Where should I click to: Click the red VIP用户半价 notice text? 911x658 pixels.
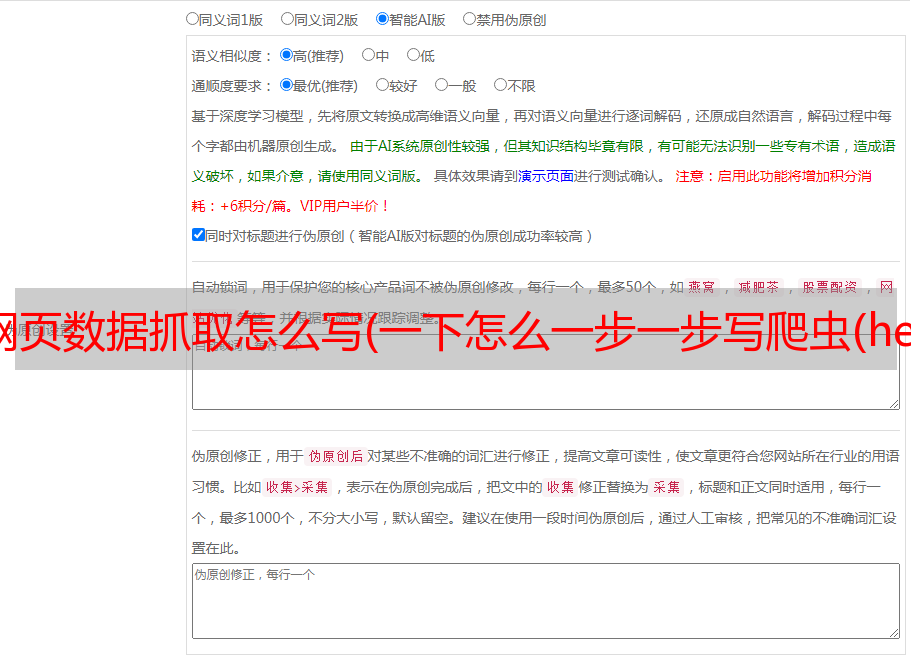(345, 206)
